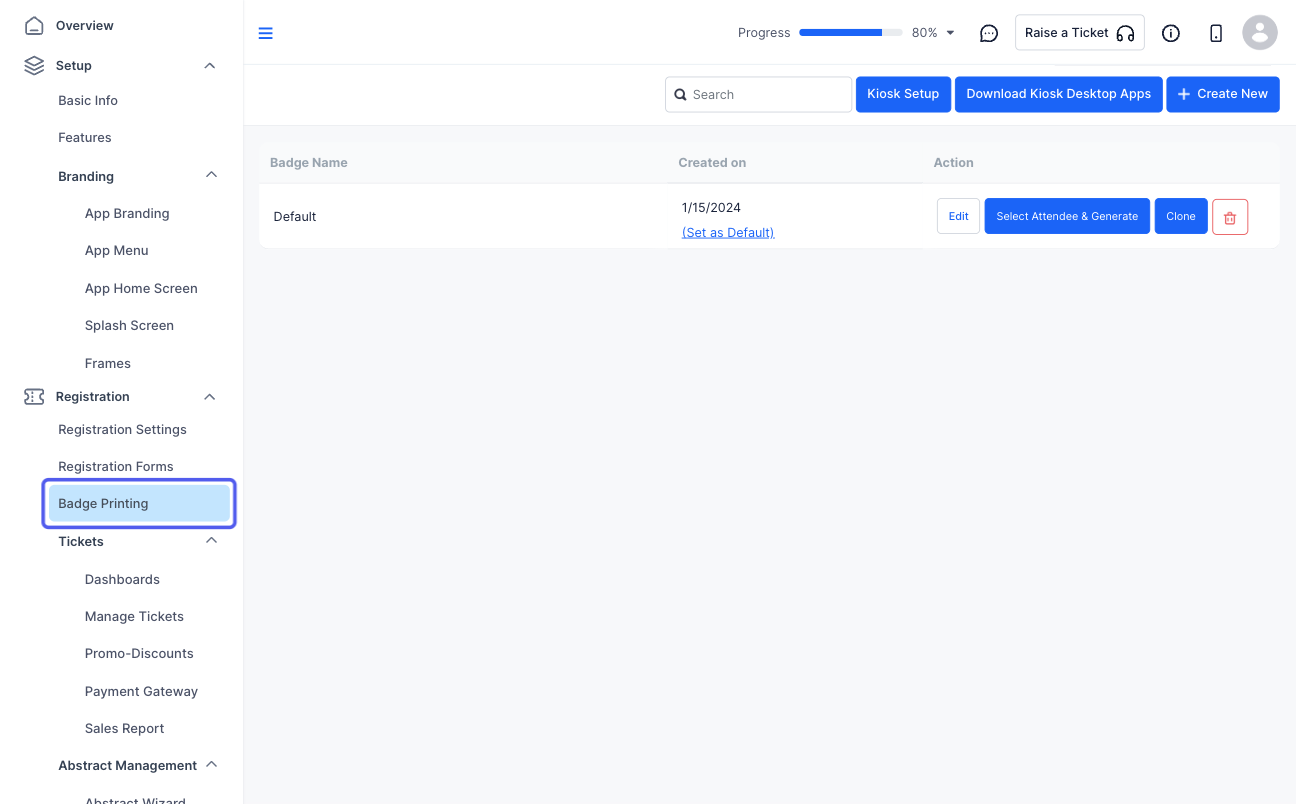Open Basic Info page
Image resolution: width=1296 pixels, height=804 pixels.
(88, 101)
